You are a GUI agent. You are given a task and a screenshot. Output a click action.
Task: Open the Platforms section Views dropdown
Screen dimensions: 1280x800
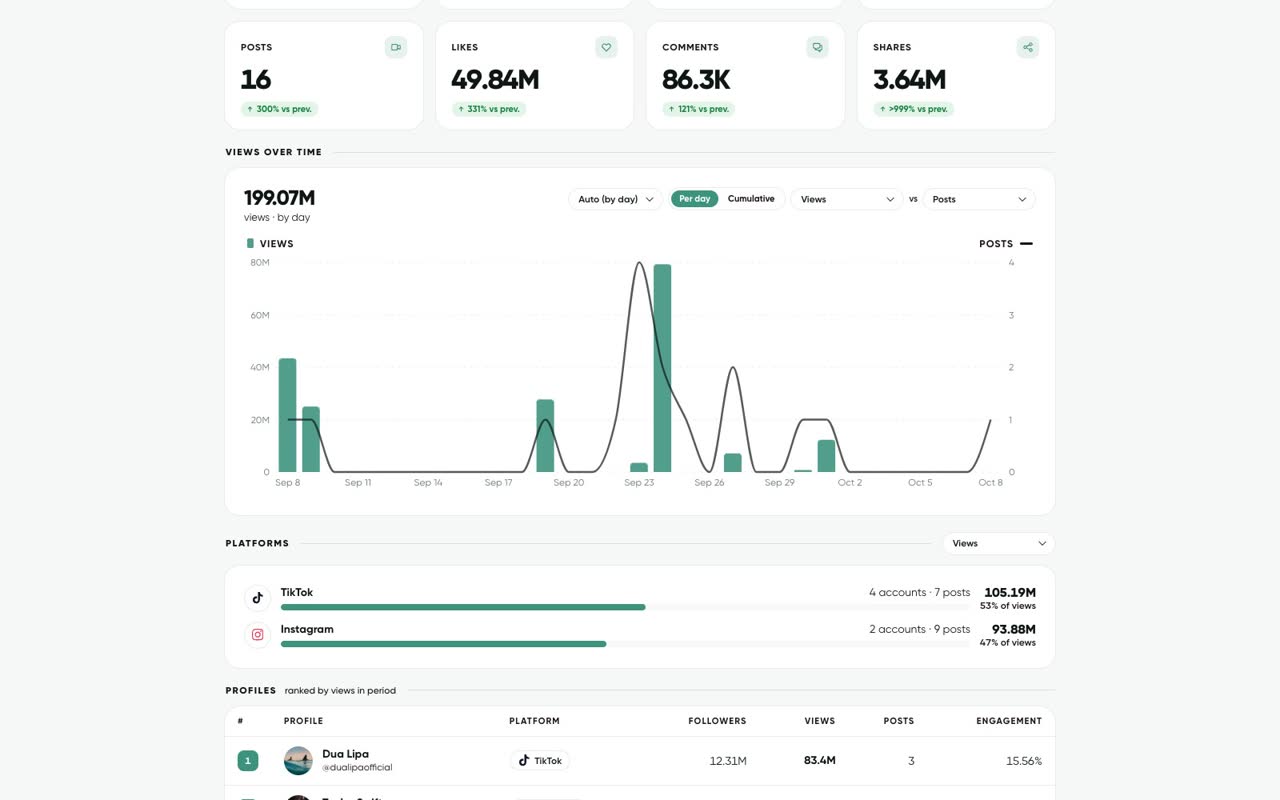coord(998,543)
